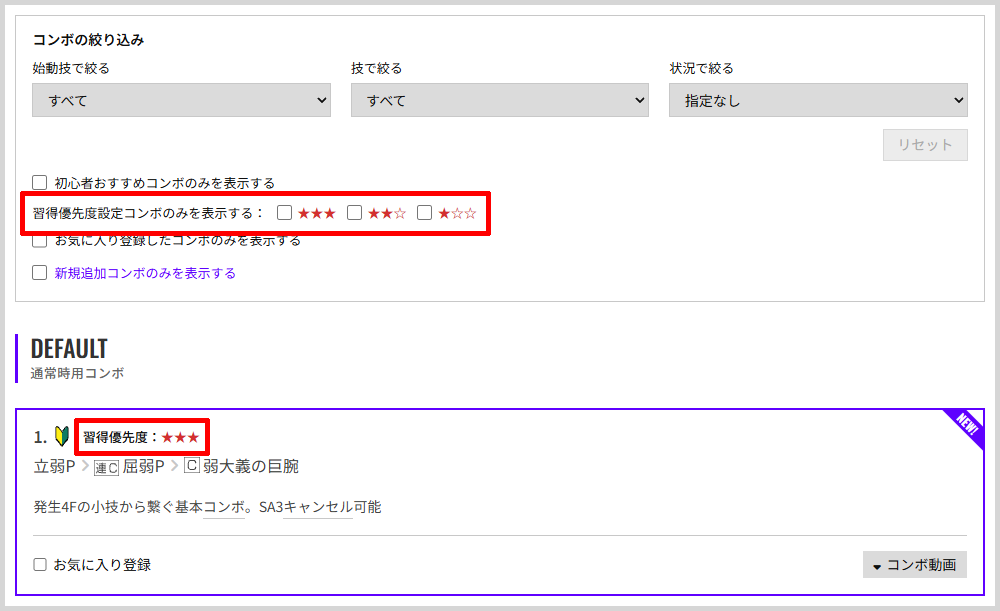Click the beginner mark icon on combo 1
Image resolution: width=1000 pixels, height=611 pixels.
click(x=62, y=436)
